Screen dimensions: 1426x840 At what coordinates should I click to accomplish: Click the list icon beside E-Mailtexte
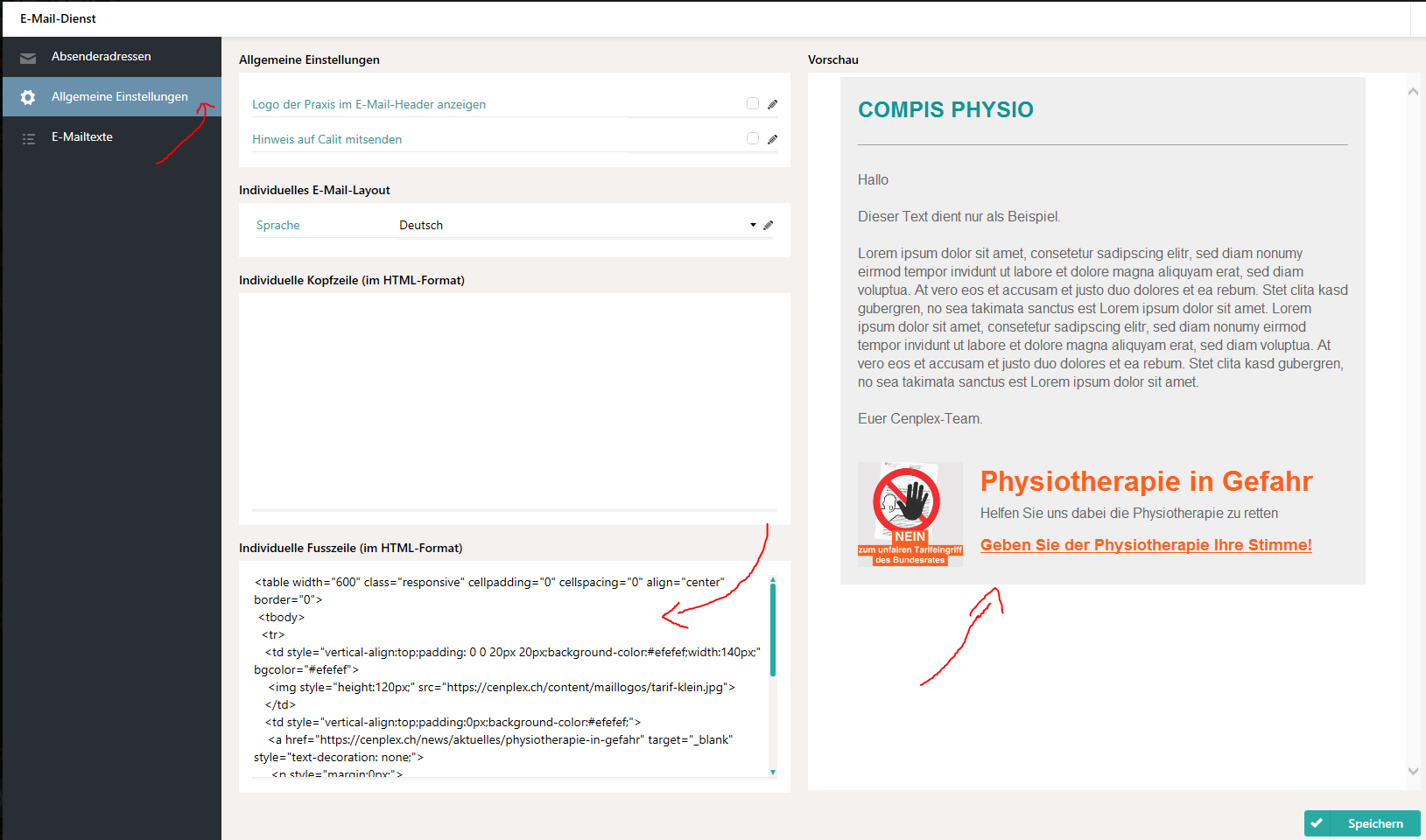(x=28, y=138)
